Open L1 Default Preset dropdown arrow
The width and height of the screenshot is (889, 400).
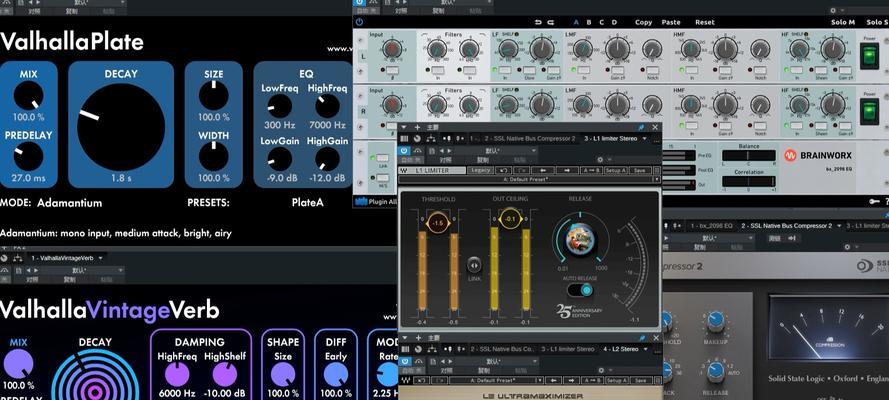coord(657,179)
